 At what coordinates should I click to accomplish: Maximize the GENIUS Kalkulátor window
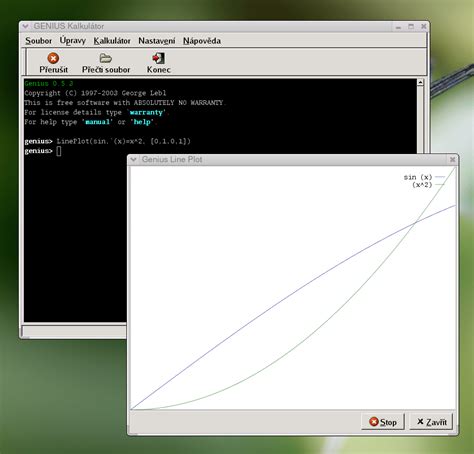[411, 26]
